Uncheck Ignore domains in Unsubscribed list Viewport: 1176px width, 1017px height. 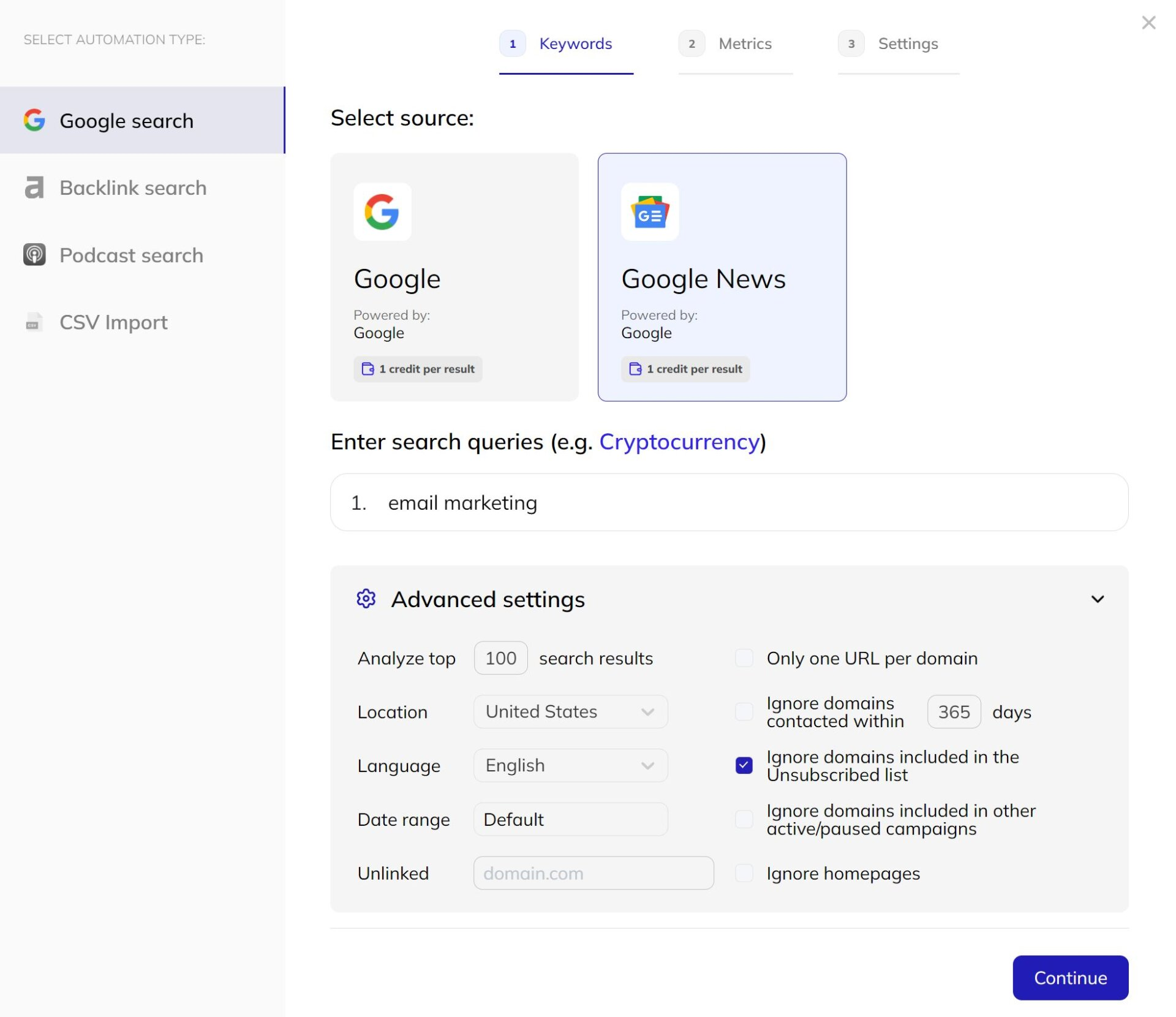(744, 765)
